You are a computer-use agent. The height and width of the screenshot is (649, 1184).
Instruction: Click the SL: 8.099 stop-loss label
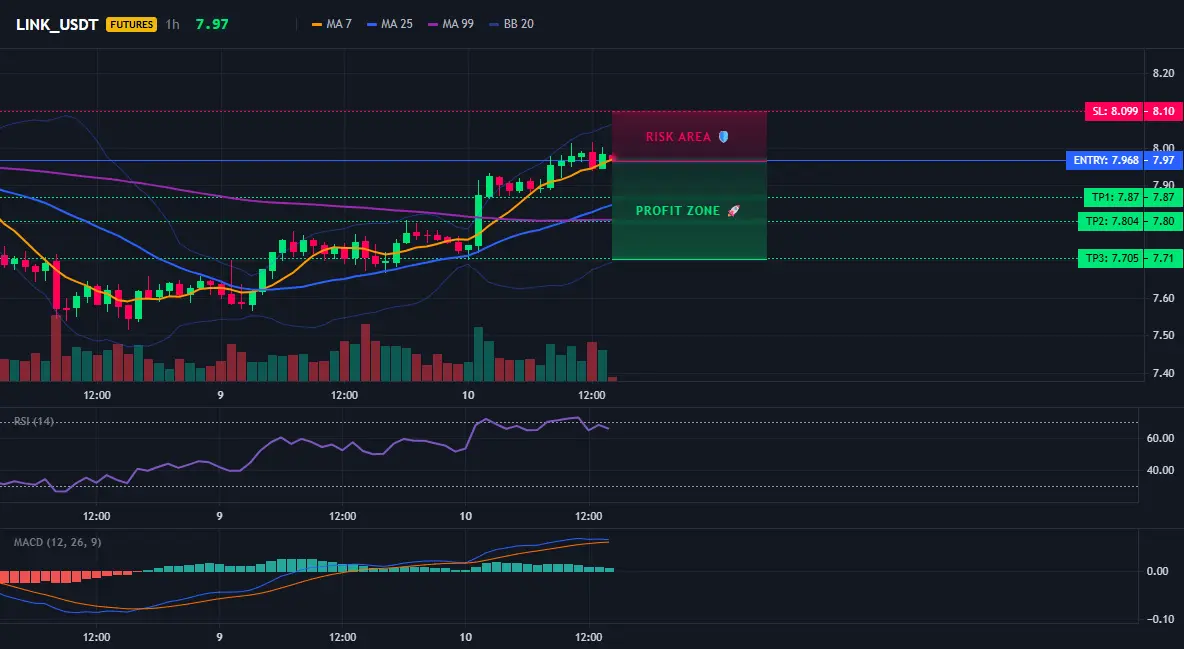[x=1115, y=111]
